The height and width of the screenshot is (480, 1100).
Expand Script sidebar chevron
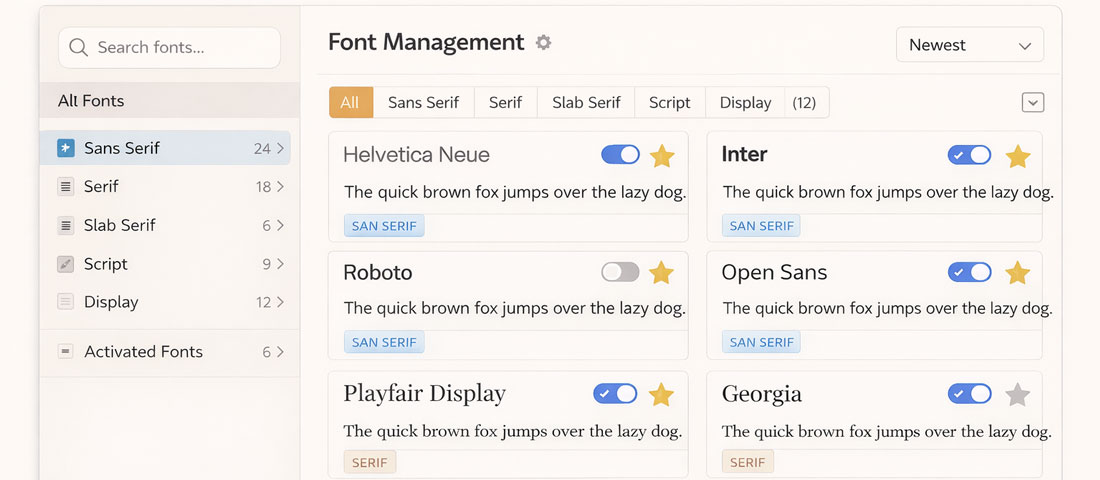[281, 264]
